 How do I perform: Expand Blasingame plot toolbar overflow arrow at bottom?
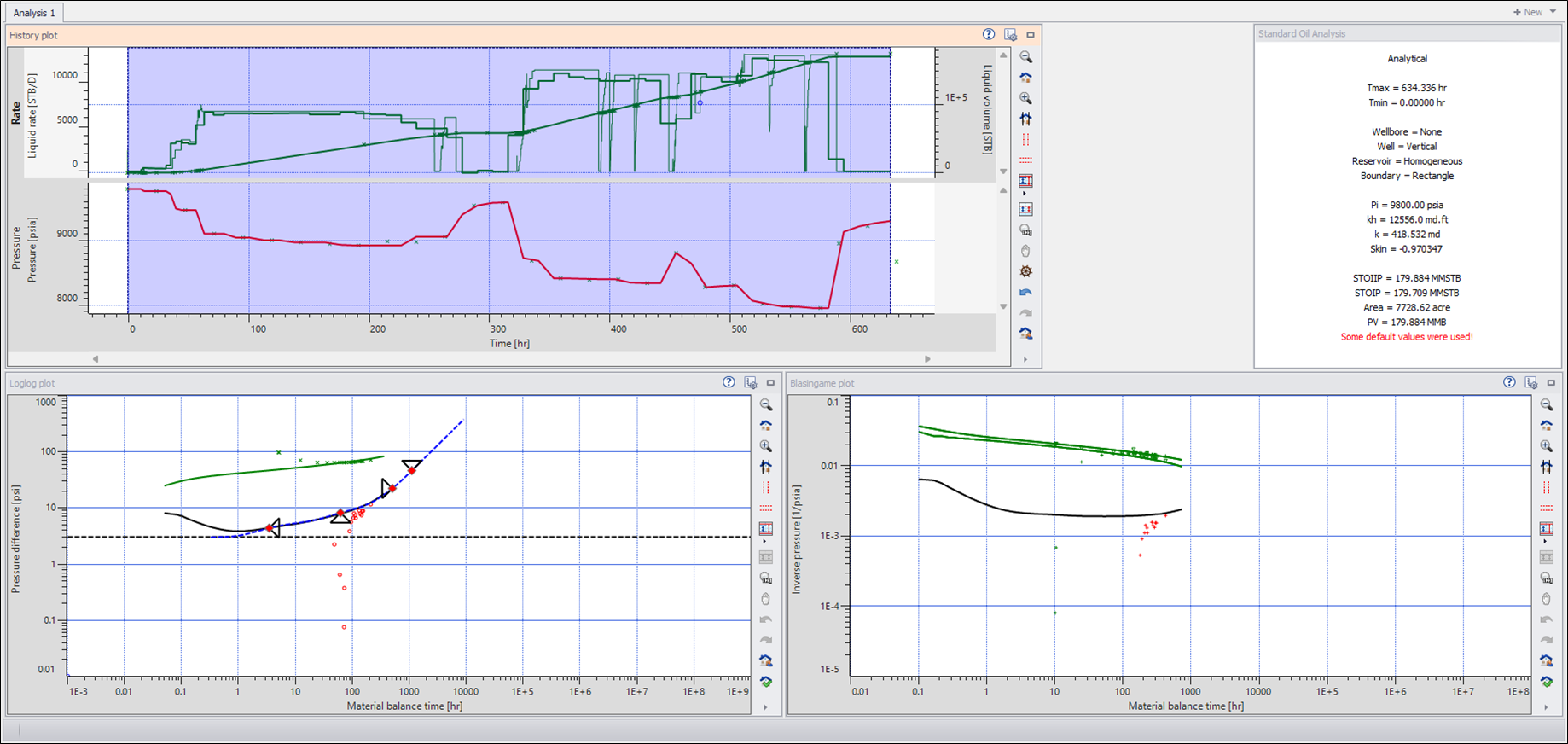(x=1546, y=707)
